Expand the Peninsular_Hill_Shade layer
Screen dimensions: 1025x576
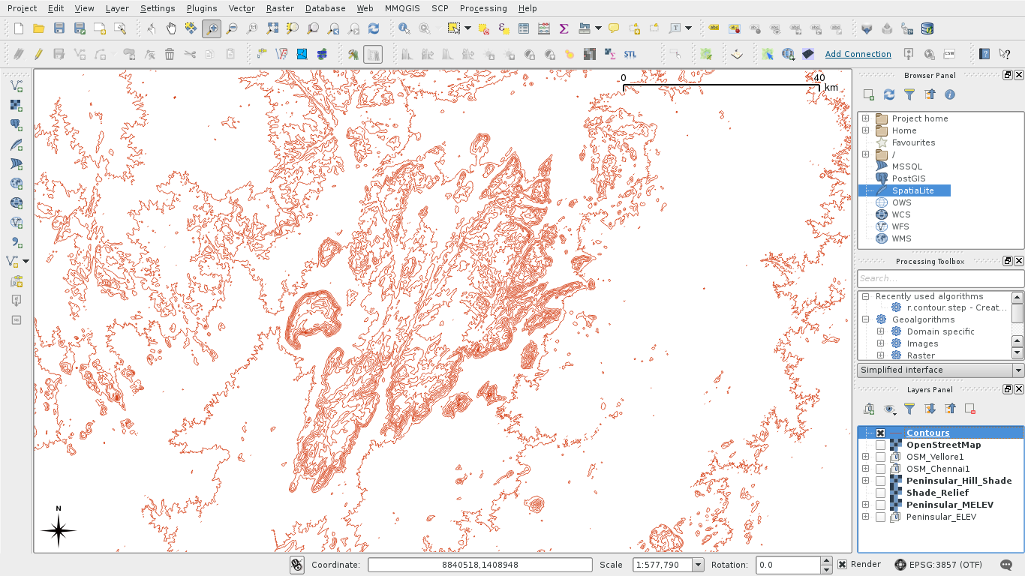point(865,481)
